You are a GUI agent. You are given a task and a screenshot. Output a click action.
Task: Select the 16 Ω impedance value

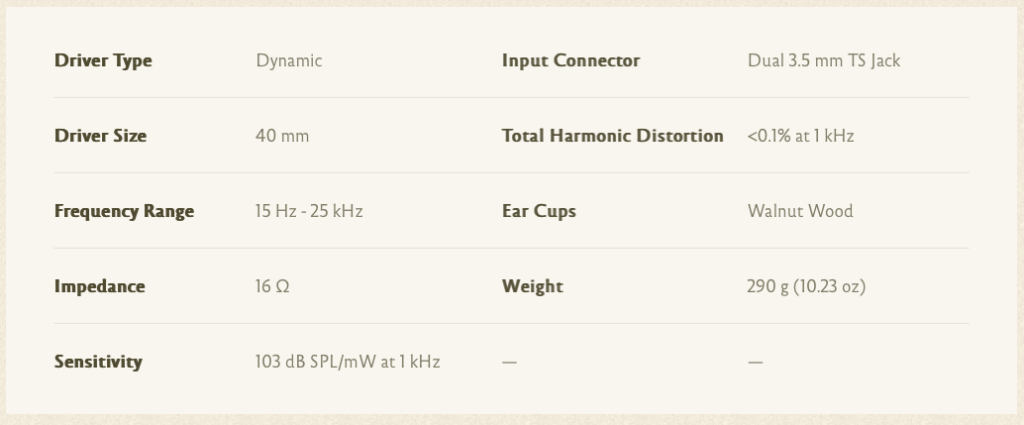click(273, 286)
